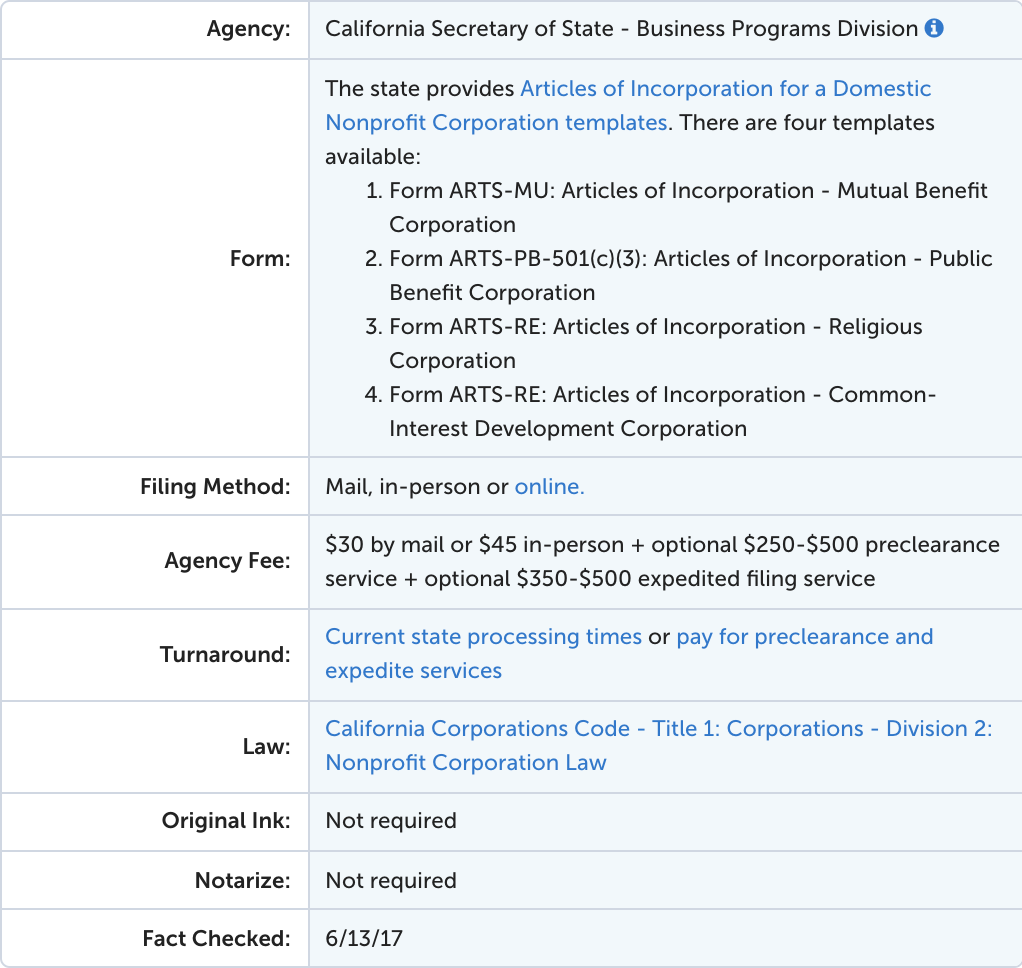Select the Notarize: label
This screenshot has width=1022, height=968.
click(242, 881)
